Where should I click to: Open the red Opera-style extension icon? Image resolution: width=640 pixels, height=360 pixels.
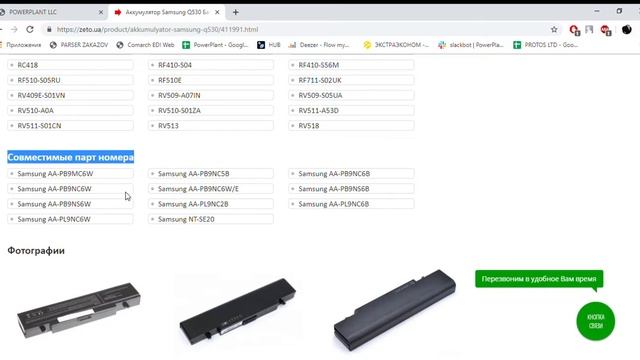coord(574,30)
